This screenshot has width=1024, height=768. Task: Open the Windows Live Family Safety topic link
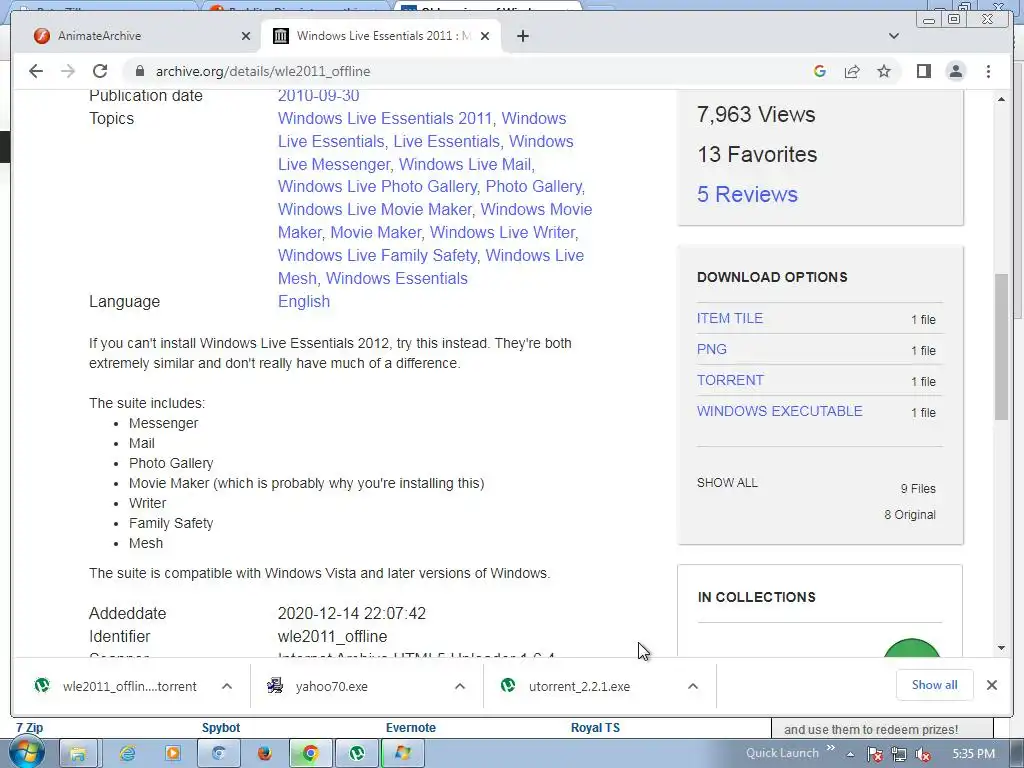[x=377, y=255]
